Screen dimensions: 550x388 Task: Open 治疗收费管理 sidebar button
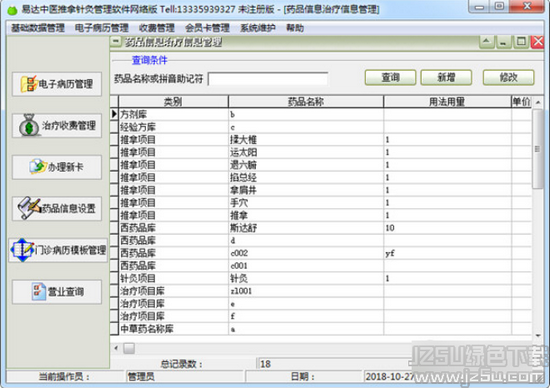tap(57, 126)
